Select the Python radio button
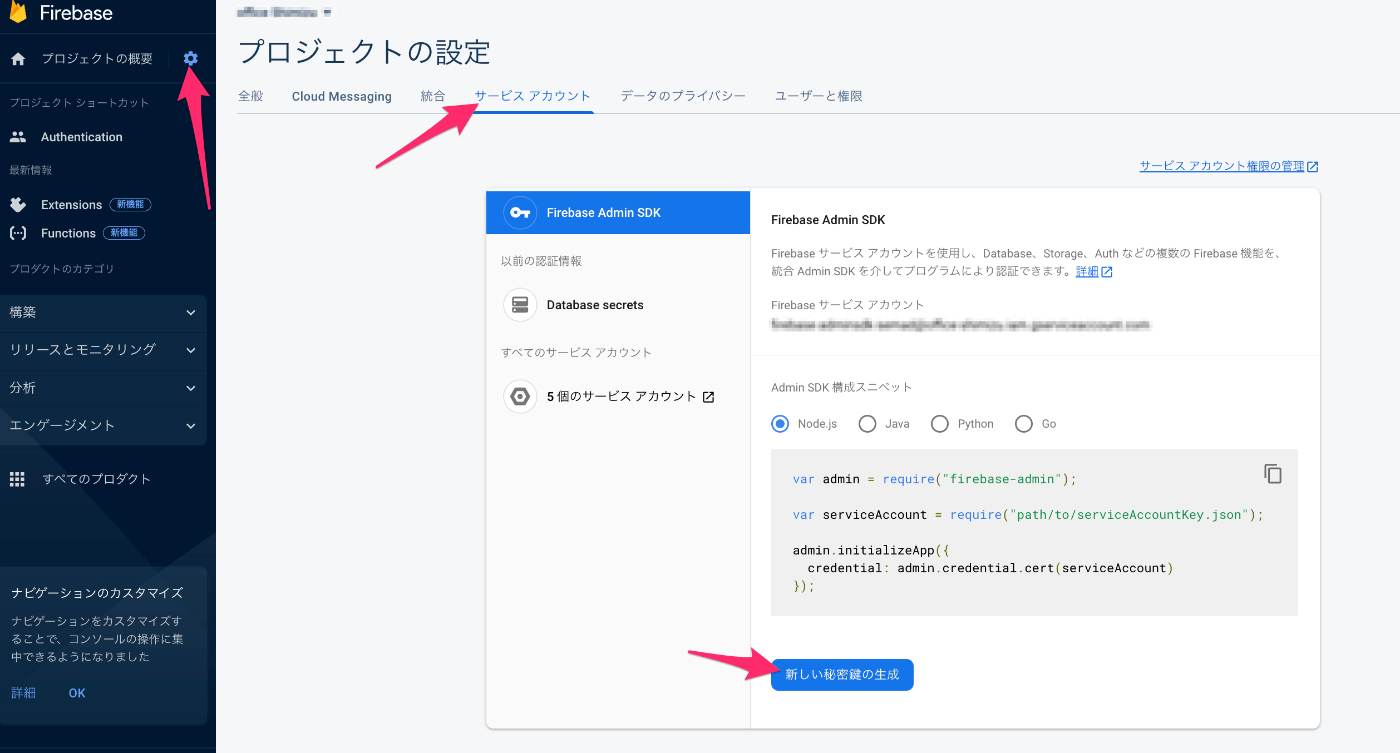This screenshot has width=1400, height=753. (x=939, y=424)
